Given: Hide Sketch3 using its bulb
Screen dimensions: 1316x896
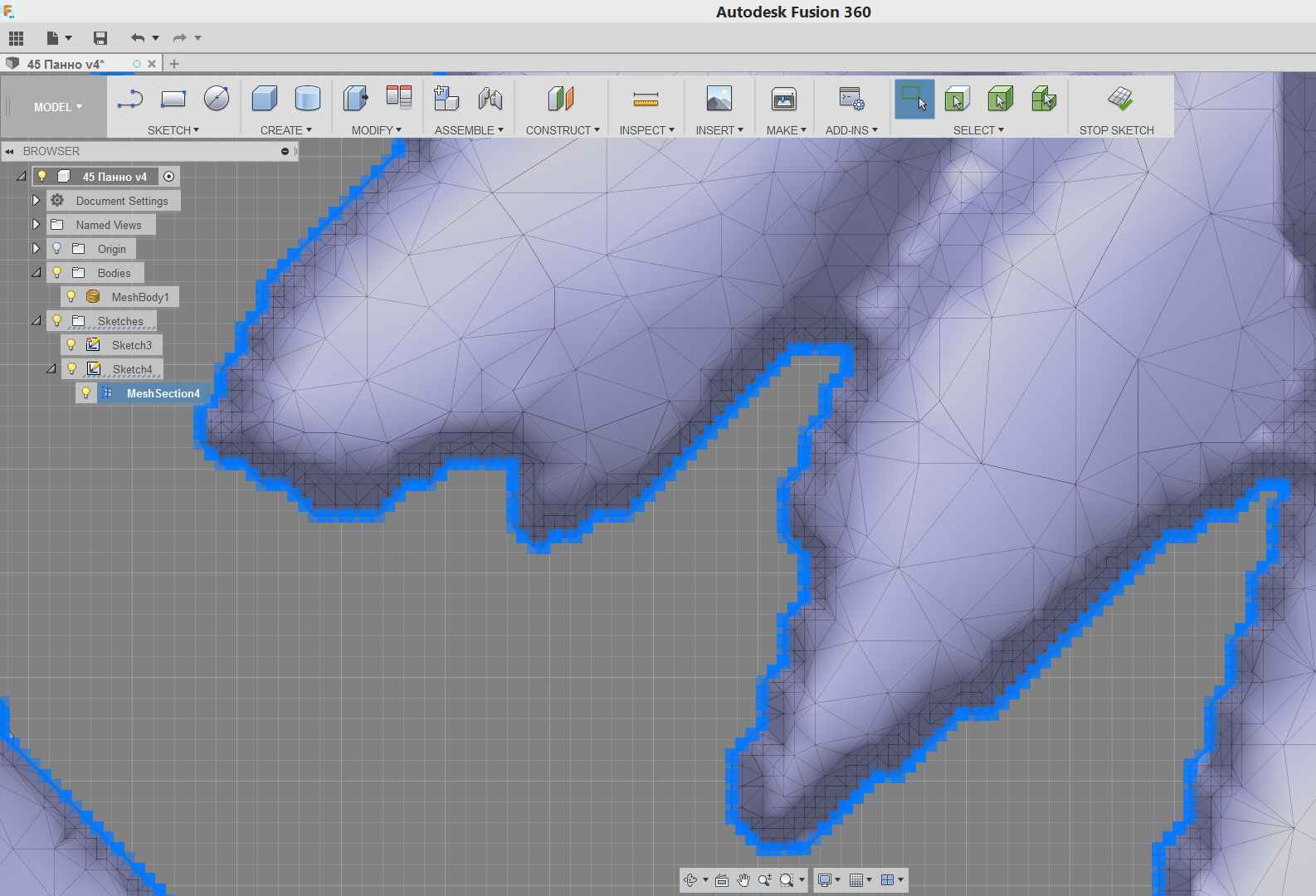Looking at the screenshot, I should (x=71, y=344).
